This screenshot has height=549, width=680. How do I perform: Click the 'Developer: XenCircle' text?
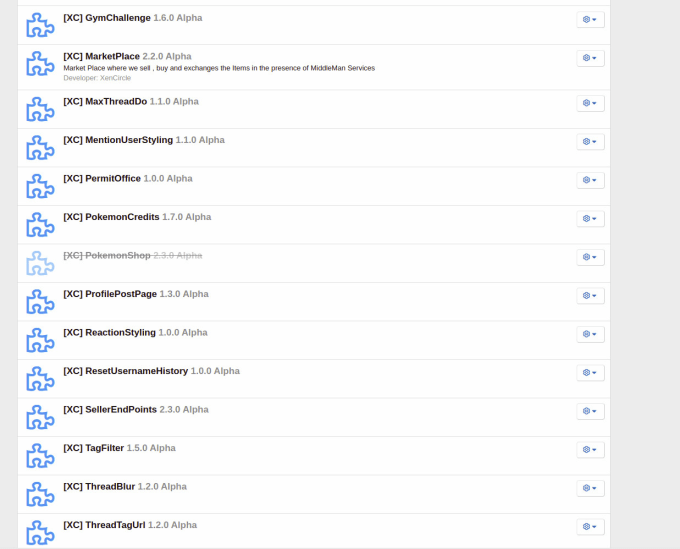tap(97, 78)
